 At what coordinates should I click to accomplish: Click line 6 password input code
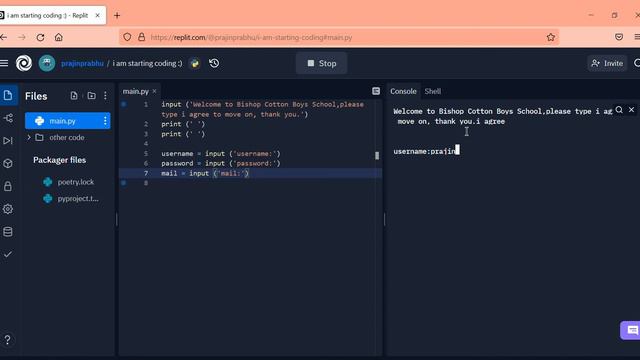[221, 164]
